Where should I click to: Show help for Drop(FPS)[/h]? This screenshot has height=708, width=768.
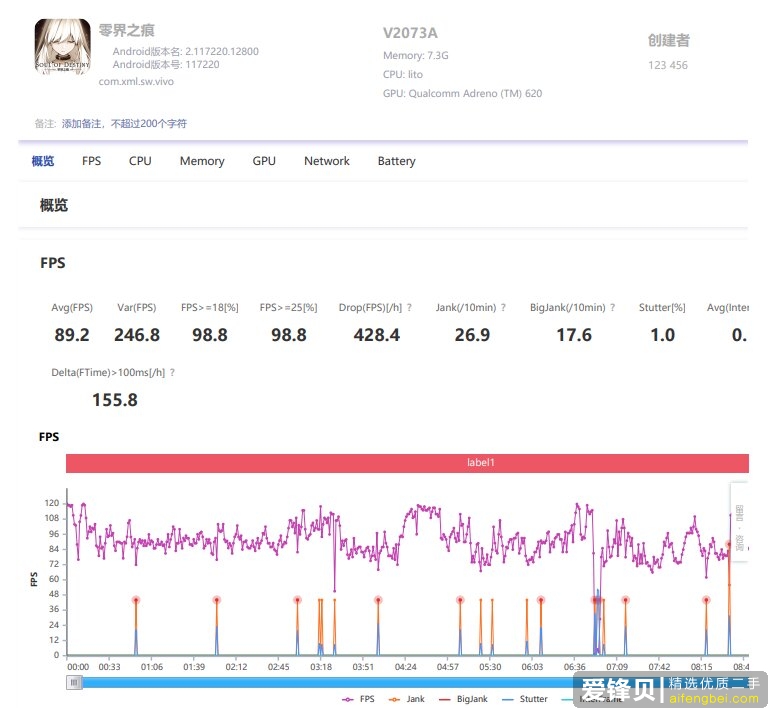click(409, 307)
